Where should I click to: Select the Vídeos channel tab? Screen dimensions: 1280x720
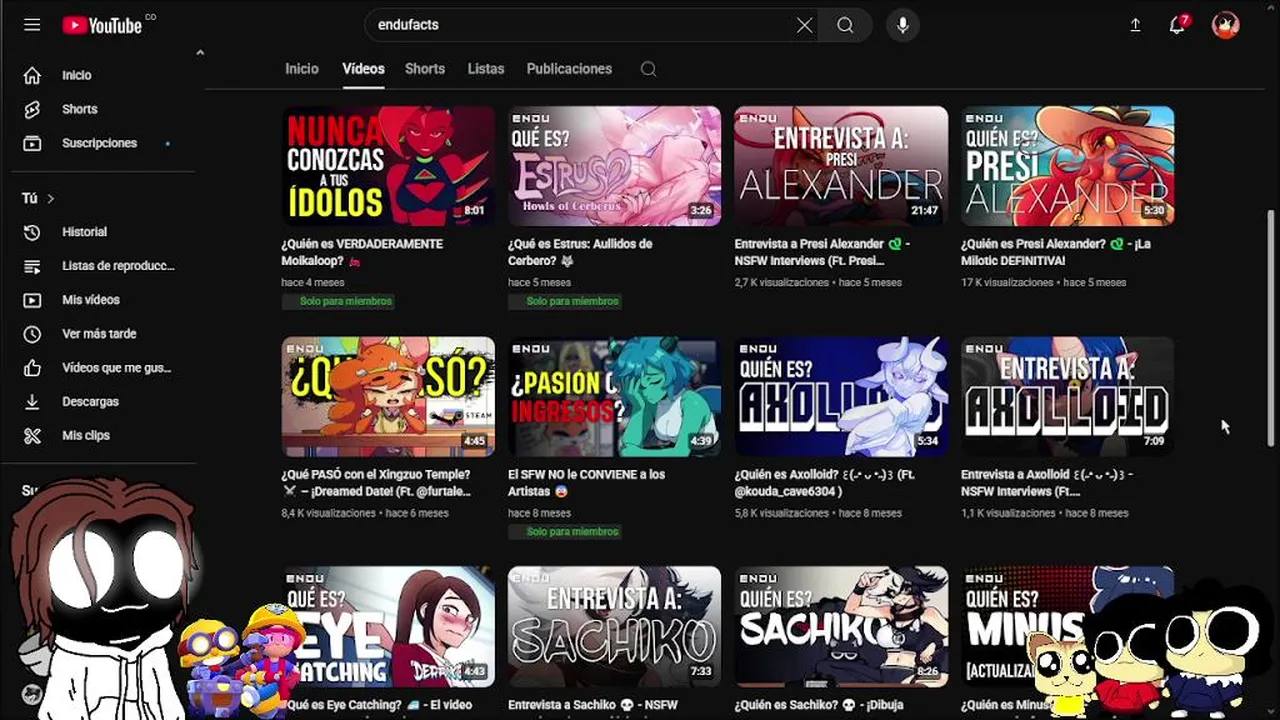(x=363, y=69)
